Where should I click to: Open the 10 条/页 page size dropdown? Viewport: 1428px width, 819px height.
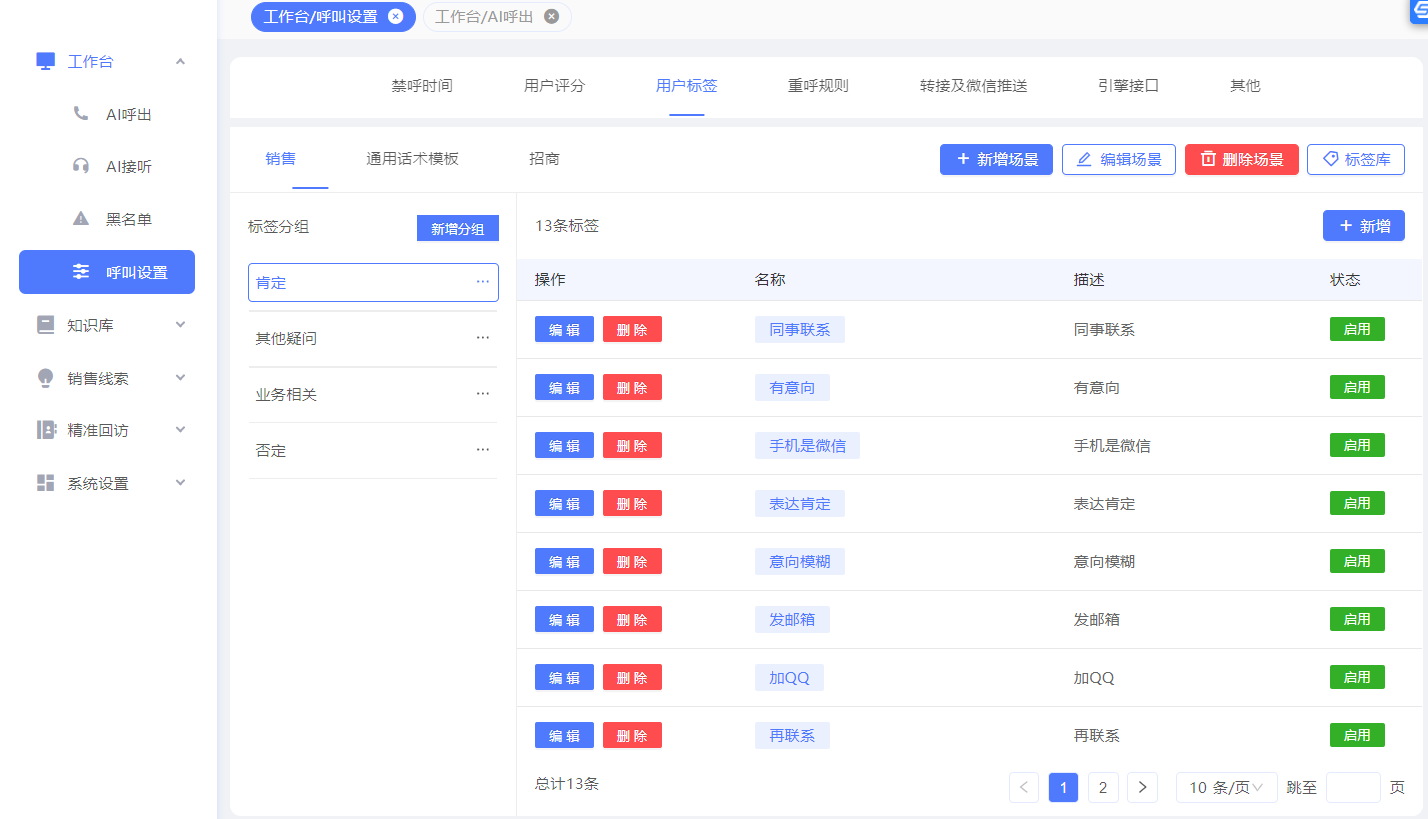(x=1226, y=788)
